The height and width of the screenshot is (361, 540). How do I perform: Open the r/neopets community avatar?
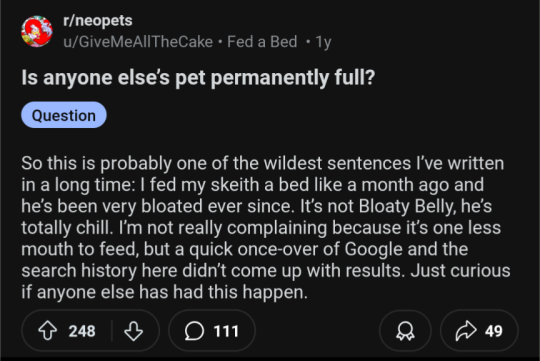tap(37, 31)
